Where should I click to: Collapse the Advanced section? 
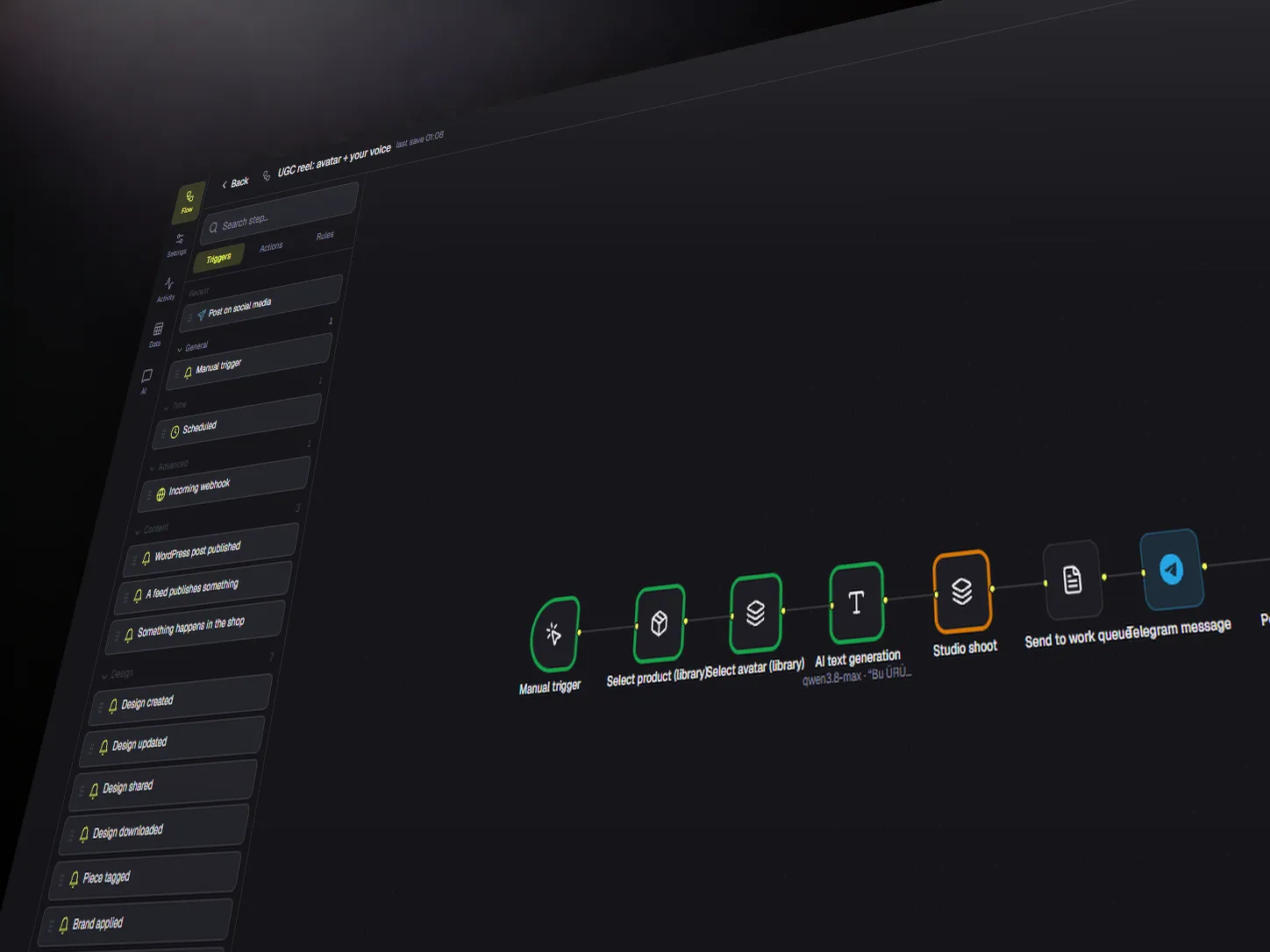click(x=168, y=465)
